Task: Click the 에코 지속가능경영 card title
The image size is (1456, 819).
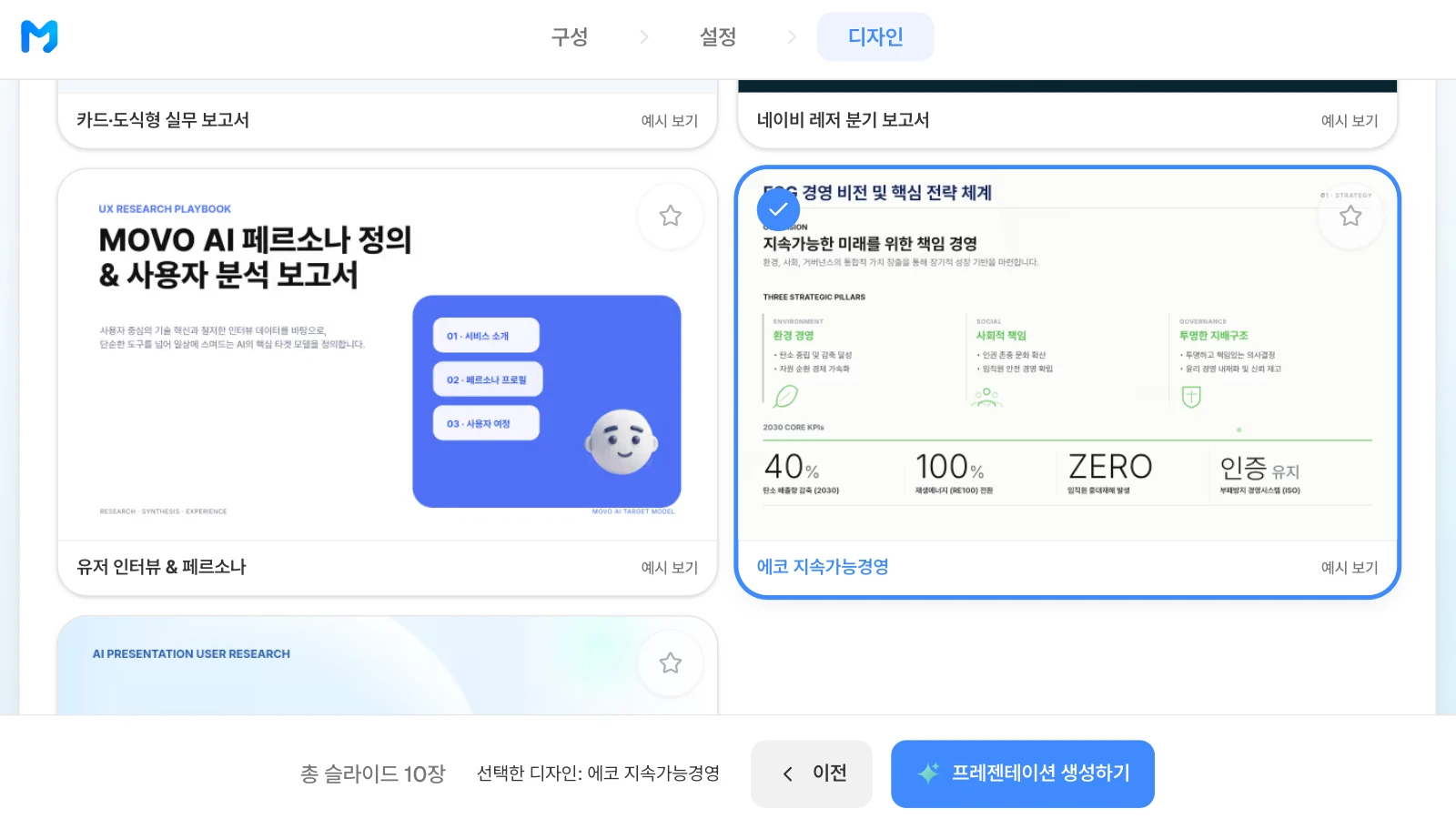Action: (x=823, y=567)
